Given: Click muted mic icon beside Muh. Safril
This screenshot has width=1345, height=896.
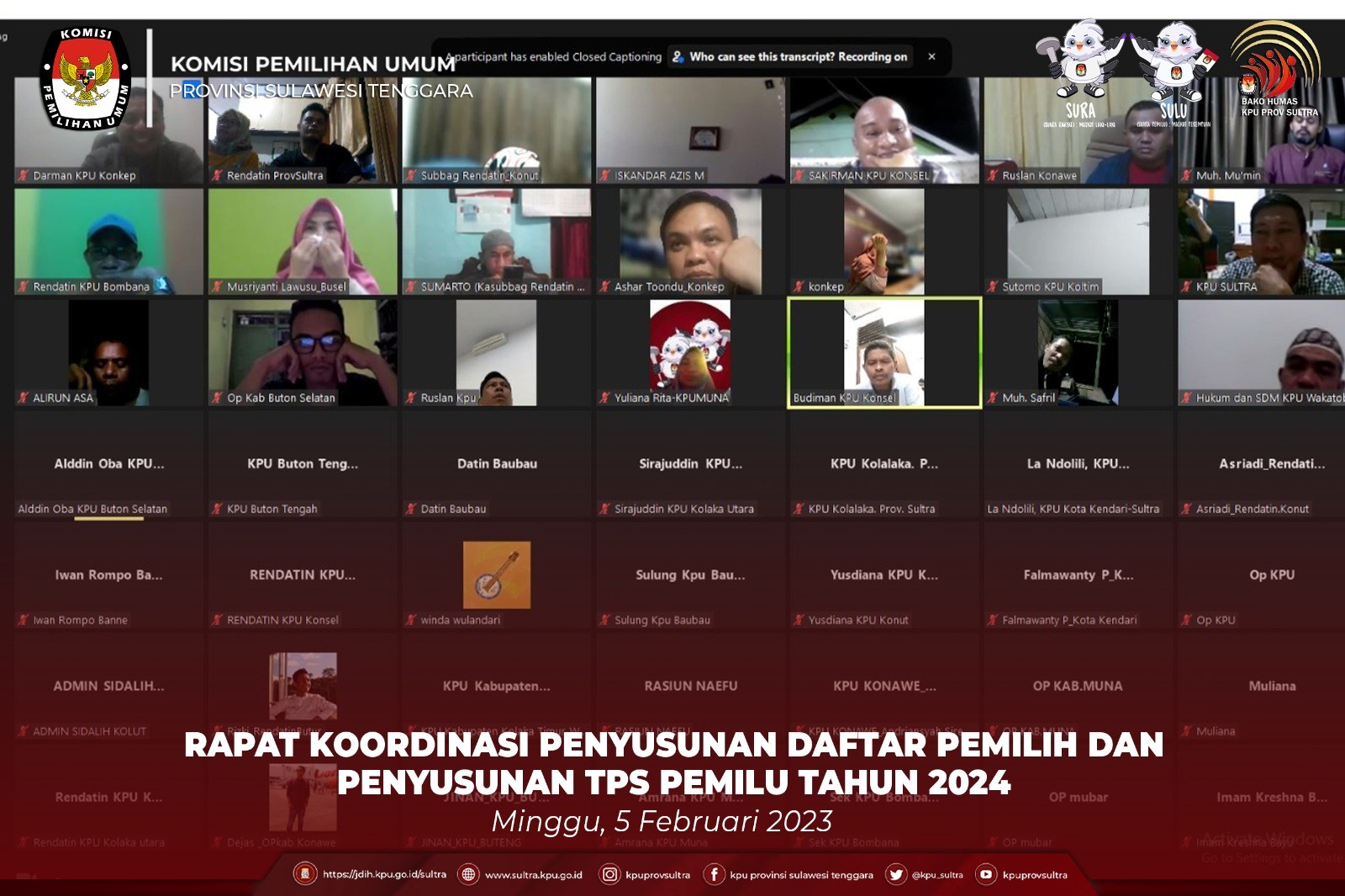Looking at the screenshot, I should point(993,398).
